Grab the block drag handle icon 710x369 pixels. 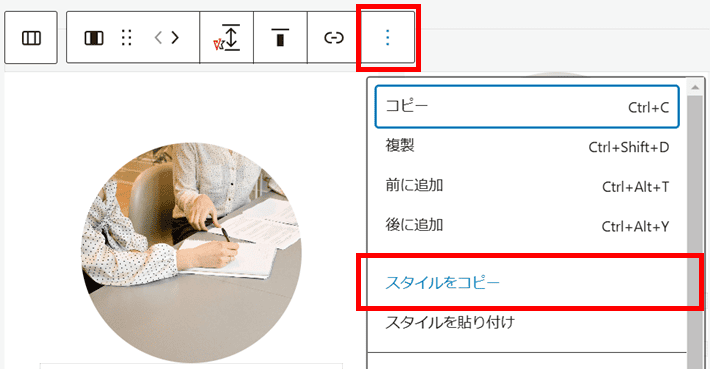(127, 38)
